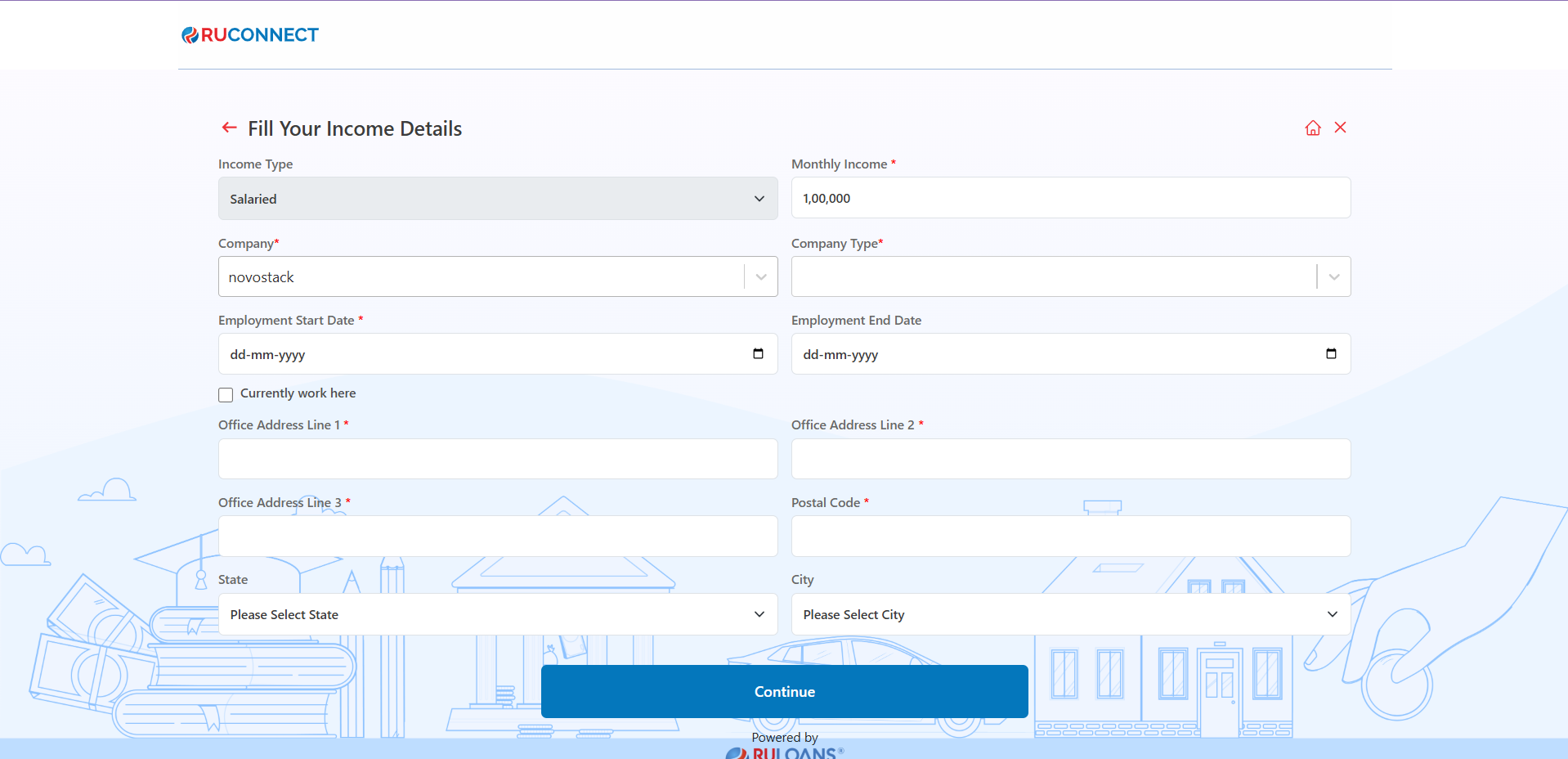Focus the Office Address Line 1 field
Screen dimensions: 1568x759
click(497, 459)
